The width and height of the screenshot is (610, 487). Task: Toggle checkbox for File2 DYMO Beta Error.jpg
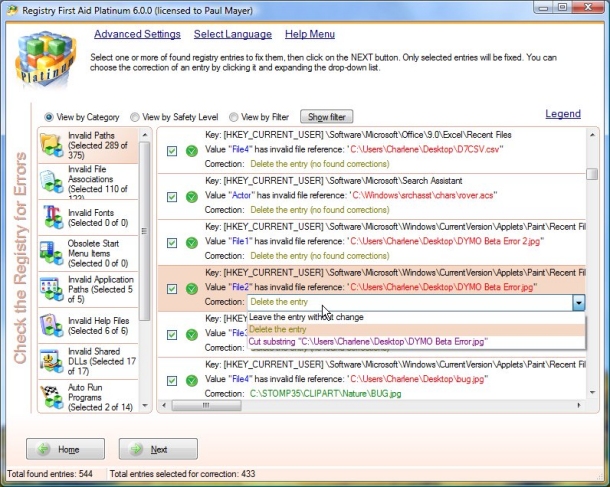pyautogui.click(x=172, y=289)
